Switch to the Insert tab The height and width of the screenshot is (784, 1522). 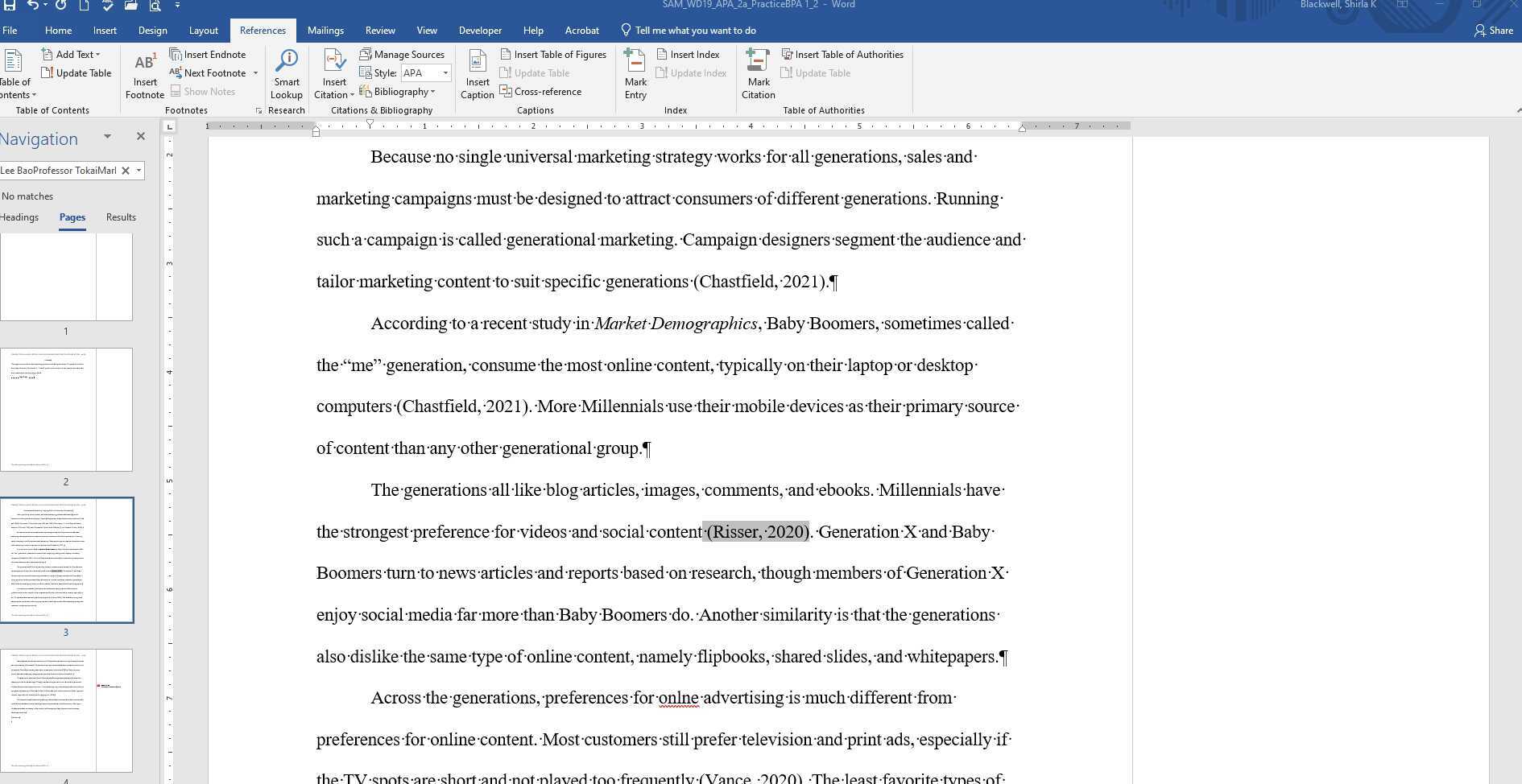pos(105,31)
